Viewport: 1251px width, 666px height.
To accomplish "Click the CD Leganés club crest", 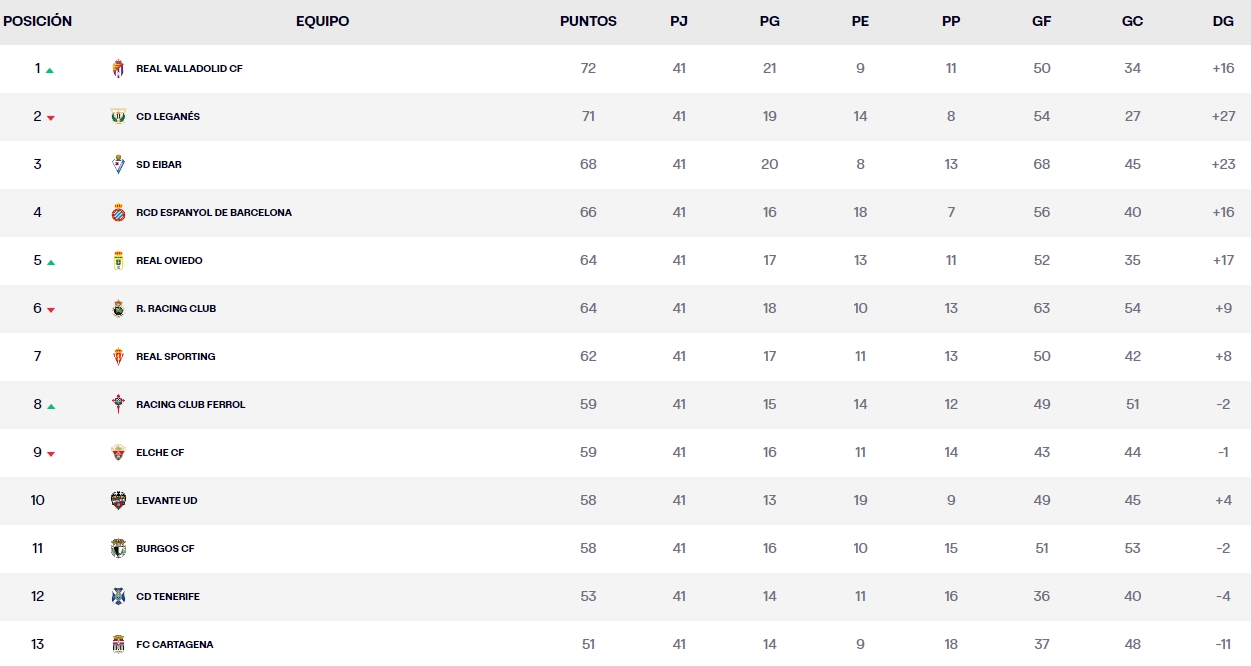I will 120,116.
